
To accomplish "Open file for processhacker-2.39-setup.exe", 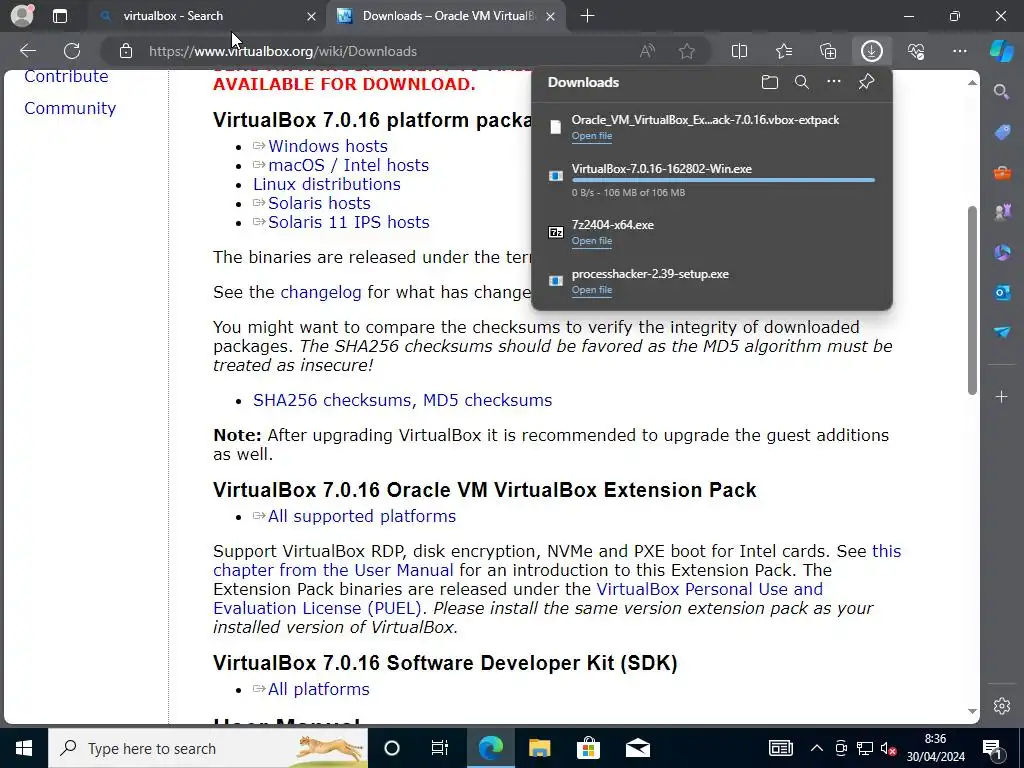I will (x=592, y=290).
